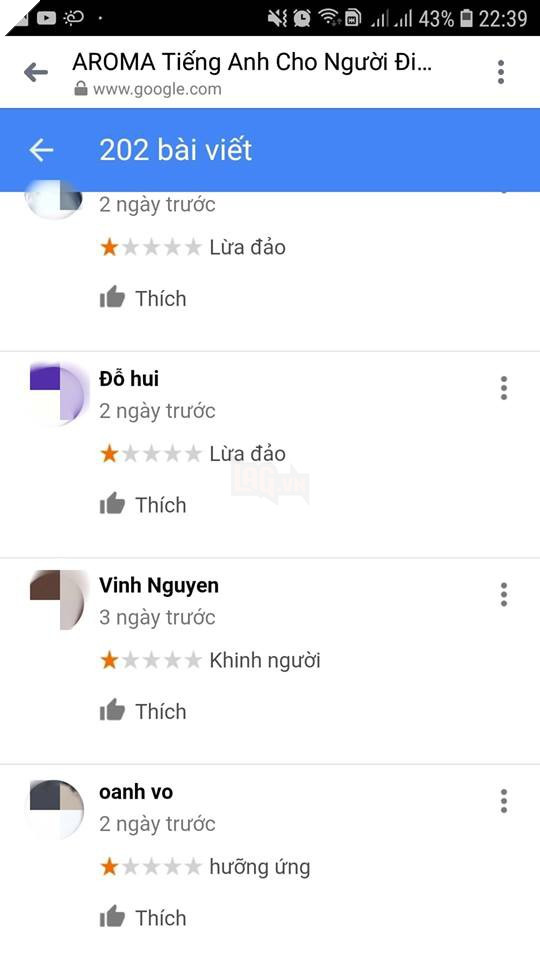Go back using the browser tab's back arrow
Image resolution: width=540 pixels, height=960 pixels.
[x=36, y=73]
